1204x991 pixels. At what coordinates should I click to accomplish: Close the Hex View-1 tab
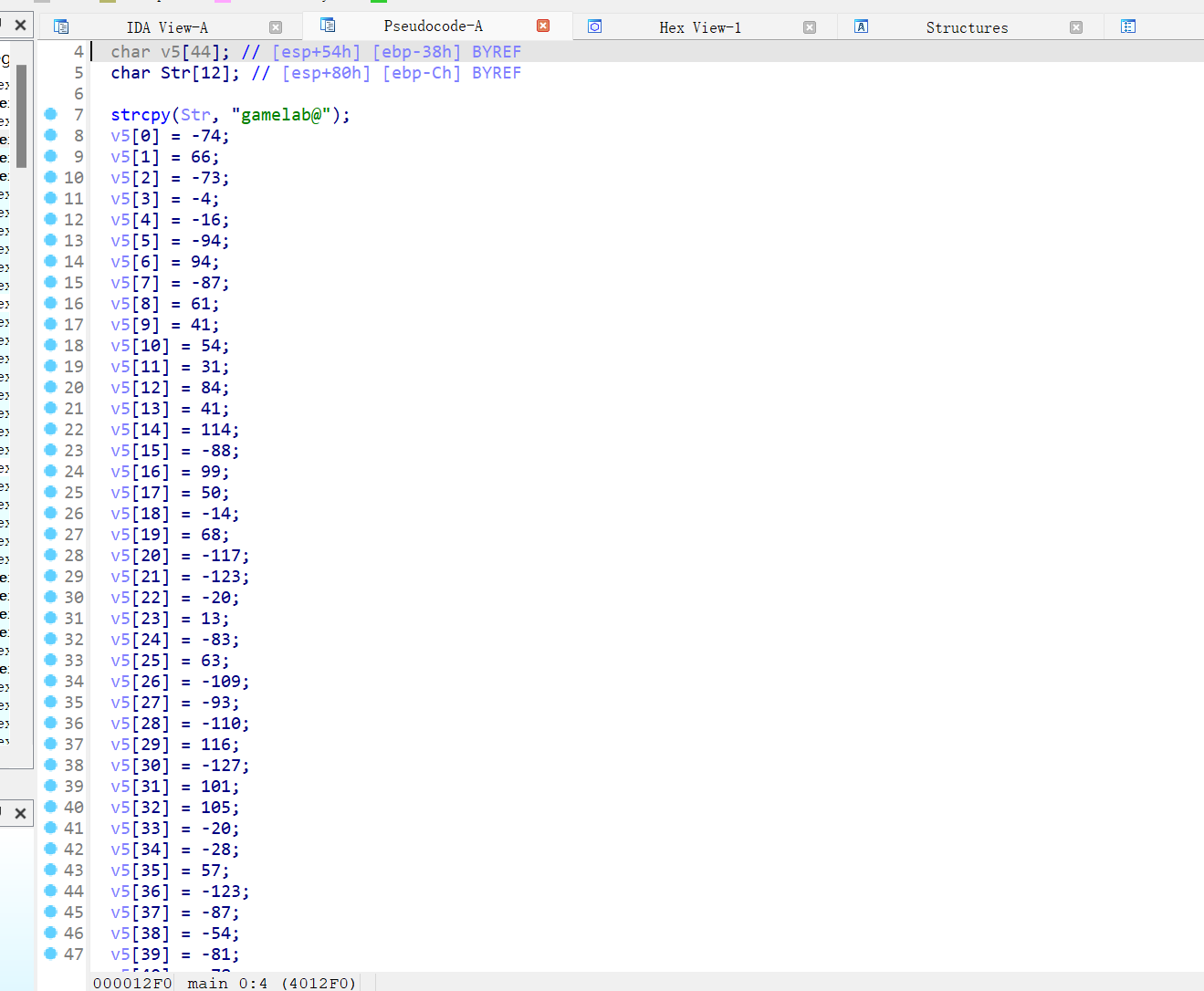[810, 27]
